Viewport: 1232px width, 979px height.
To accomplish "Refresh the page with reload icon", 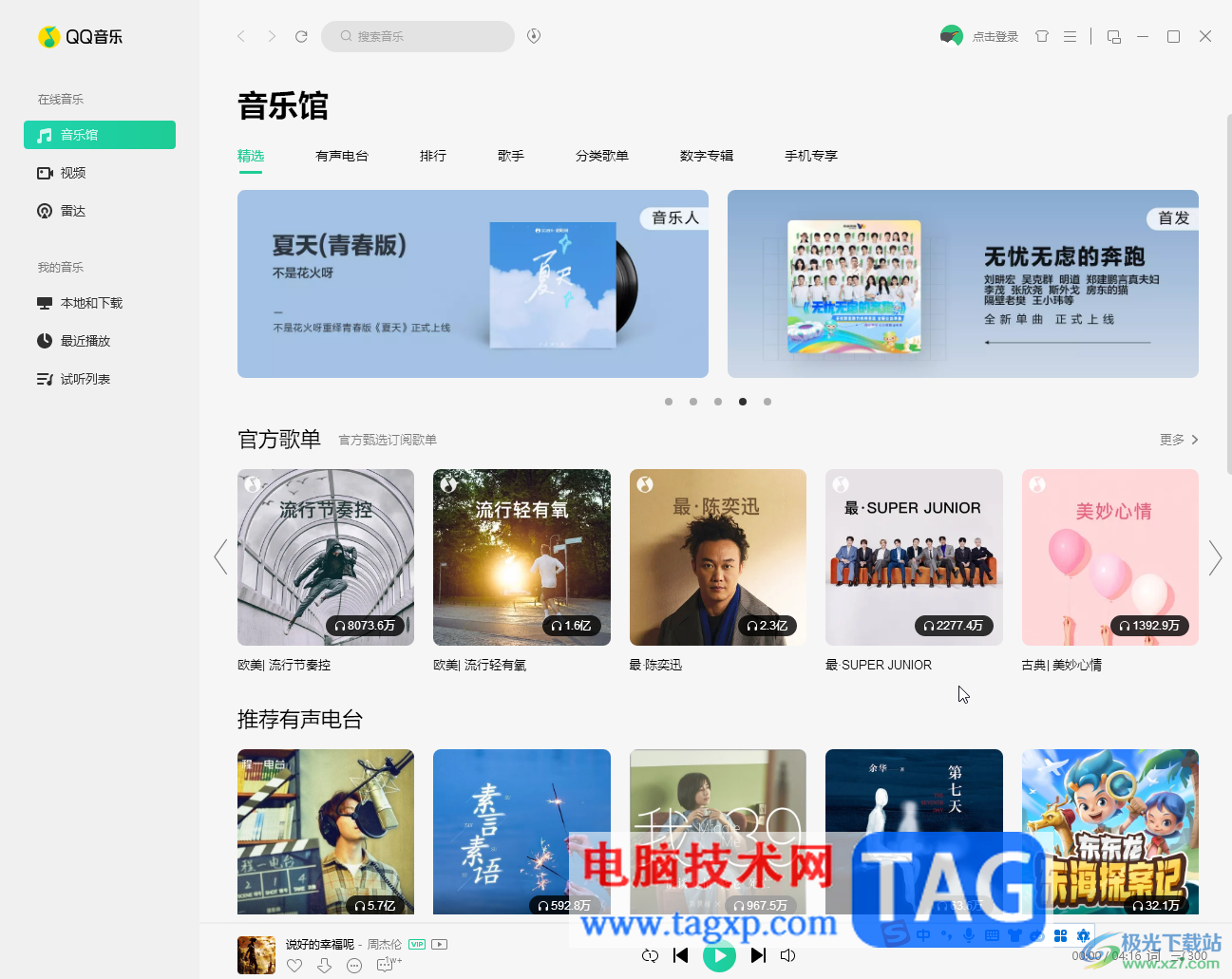I will click(x=301, y=36).
